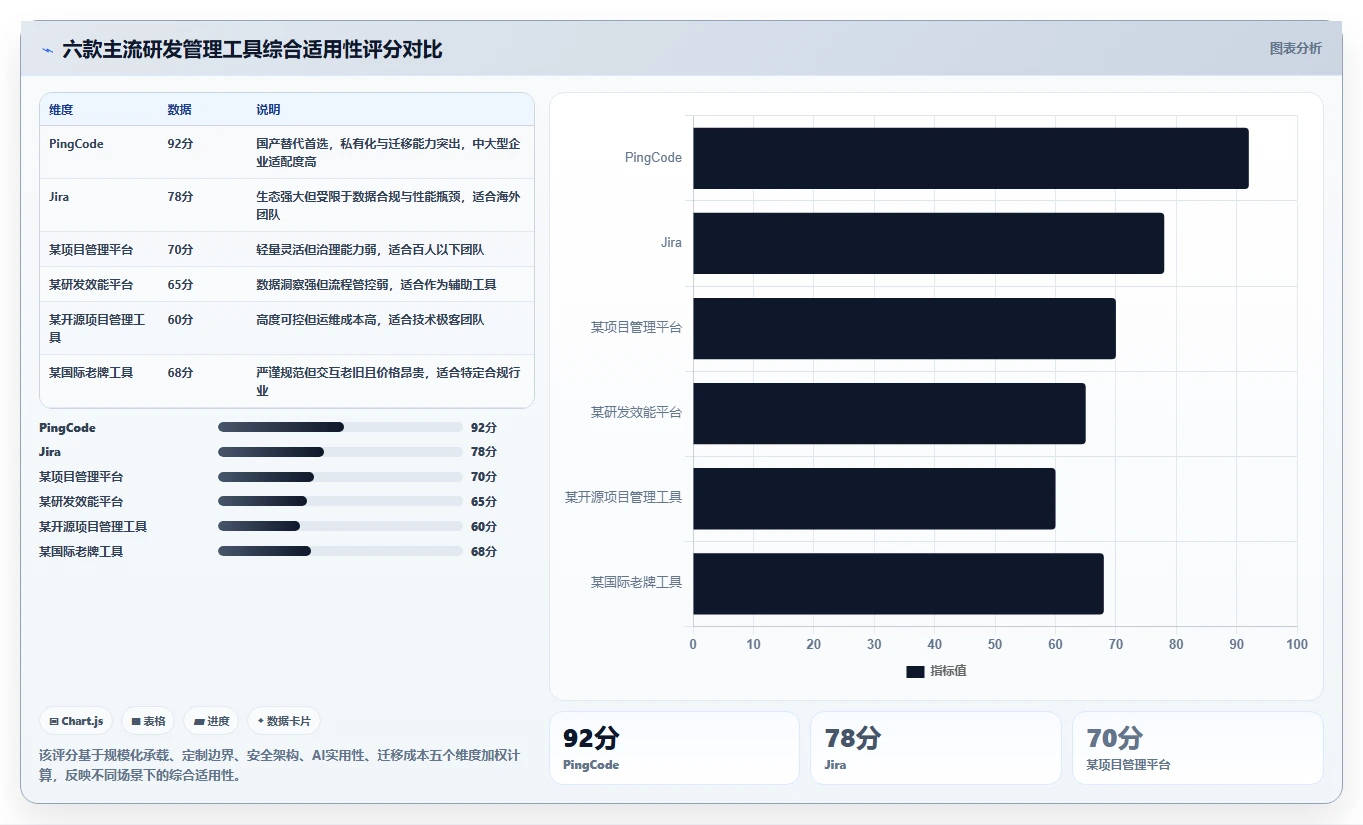1363x825 pixels.
Task: Select the Jira cell in the table
Action: click(59, 197)
